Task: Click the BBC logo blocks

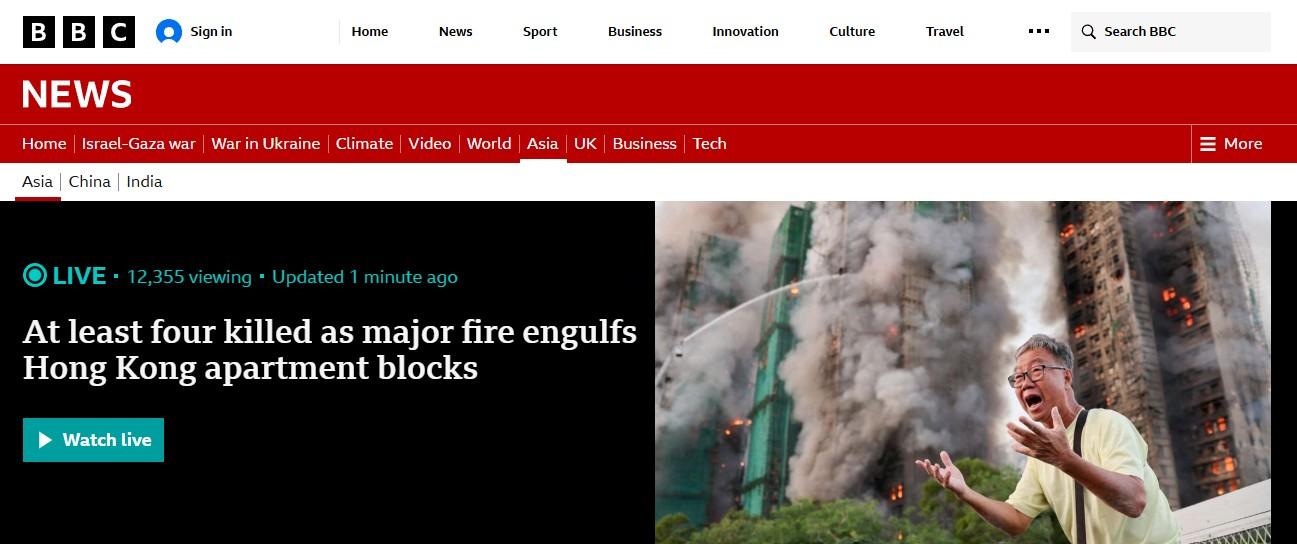Action: (79, 32)
